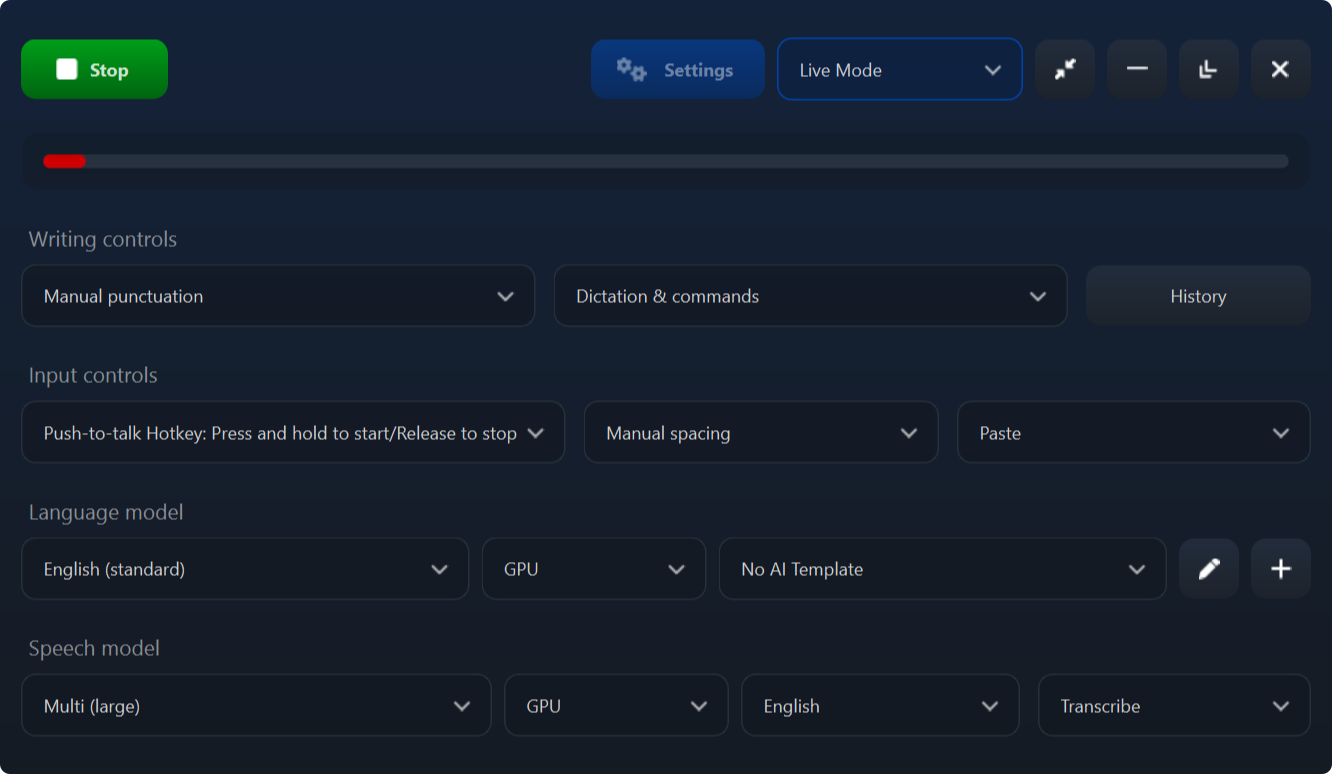Open the Live Mode dropdown
The width and height of the screenshot is (1332, 774).
[x=898, y=69]
